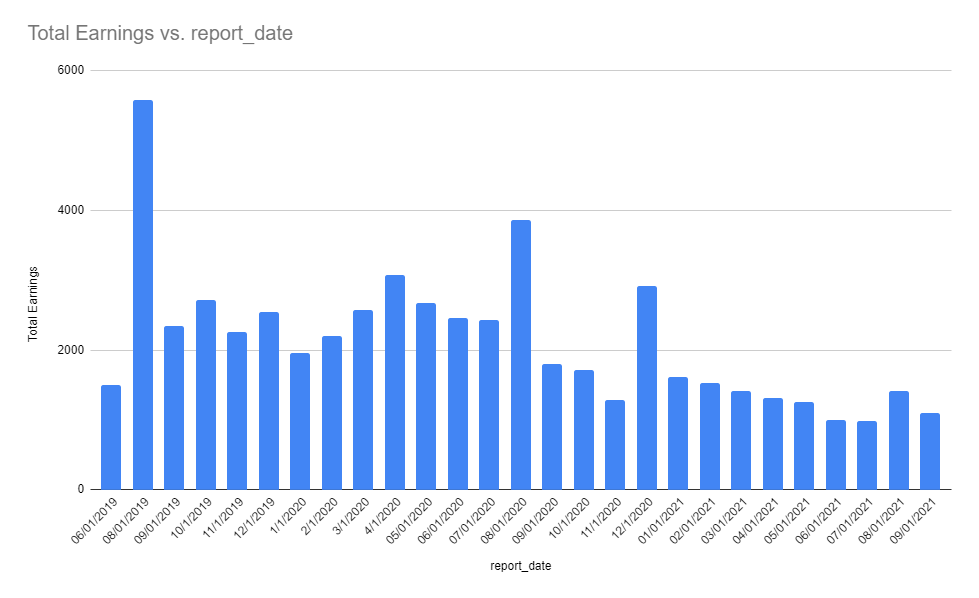Click the 07/01/2021 bar
979x598 pixels.
[867, 455]
